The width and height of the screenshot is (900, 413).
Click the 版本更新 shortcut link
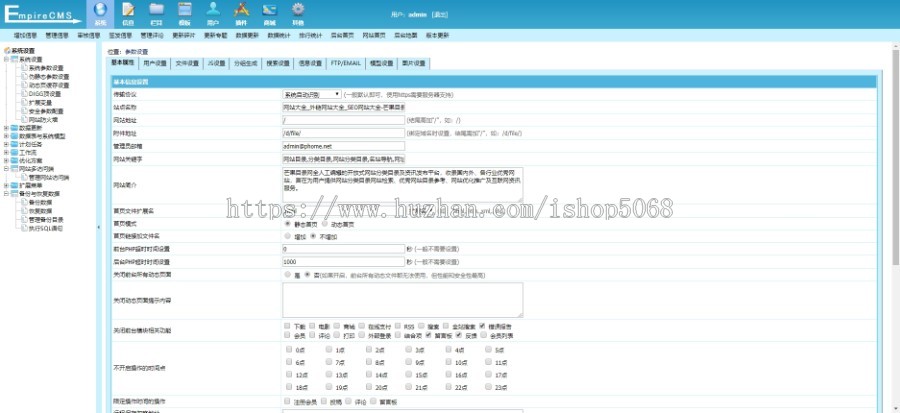point(437,36)
